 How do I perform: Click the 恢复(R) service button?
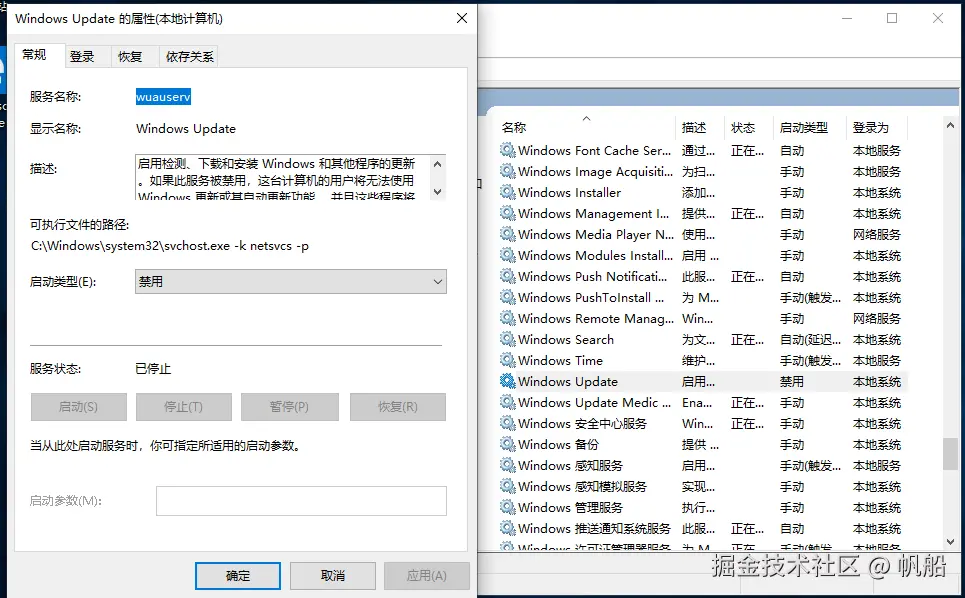click(x=398, y=407)
